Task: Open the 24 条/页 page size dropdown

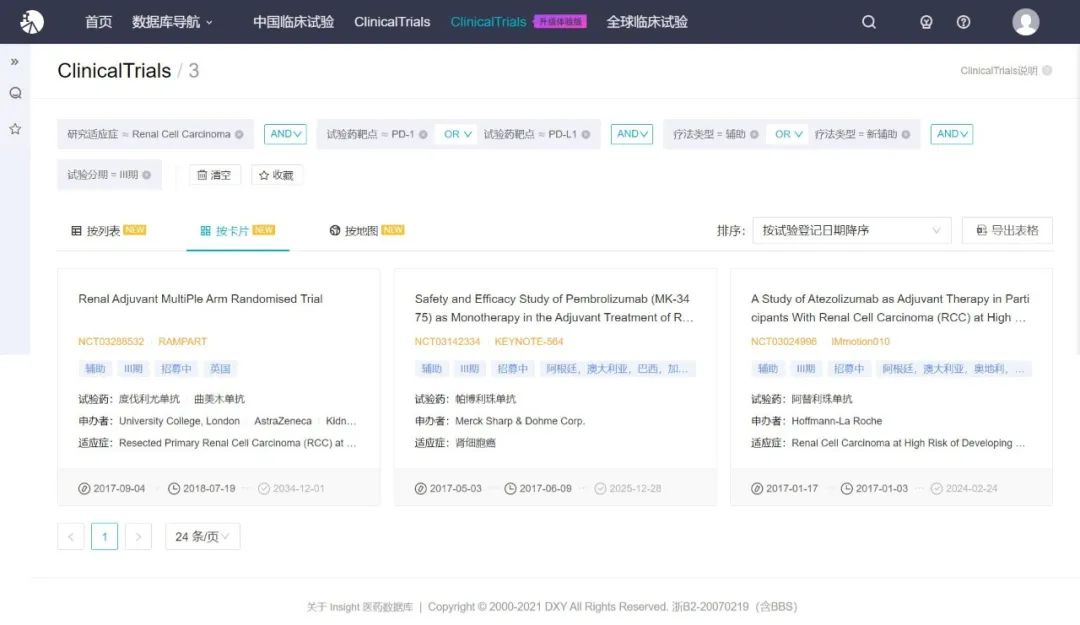Action: click(x=202, y=537)
